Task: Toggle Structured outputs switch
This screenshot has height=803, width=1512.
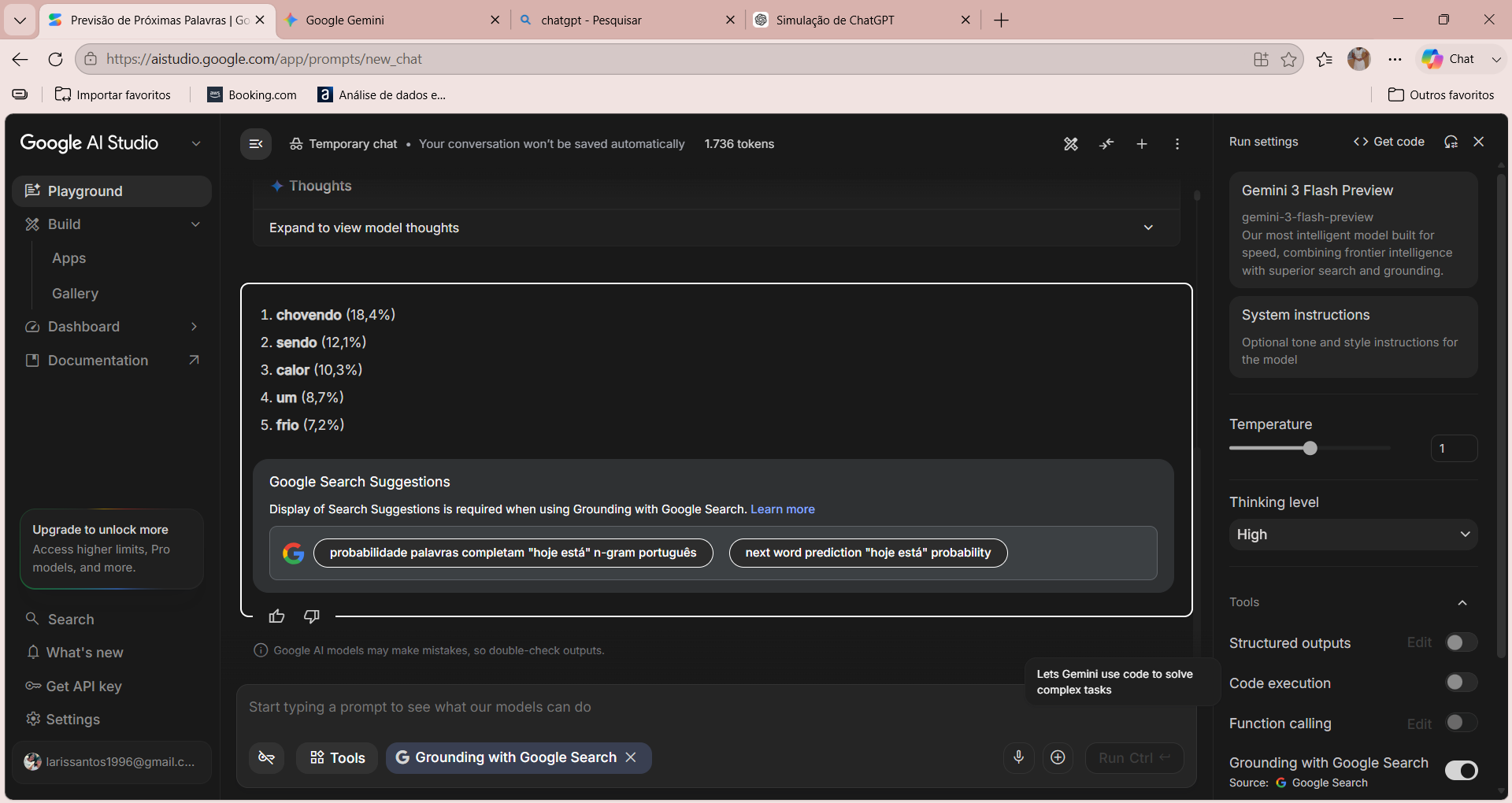Action: click(x=1461, y=642)
